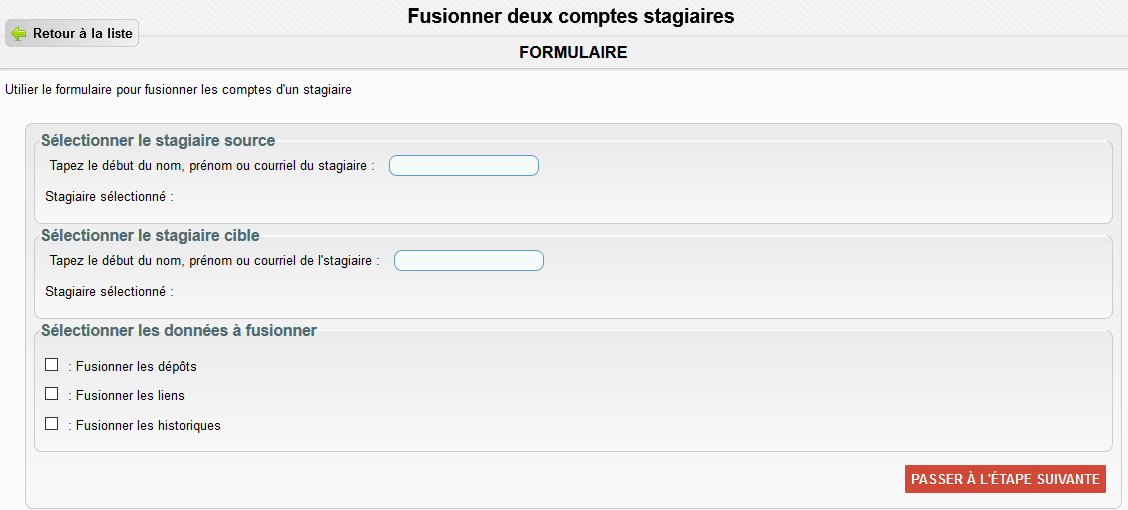Tick the 'Fusionner les liens' checkbox

pyautogui.click(x=52, y=394)
